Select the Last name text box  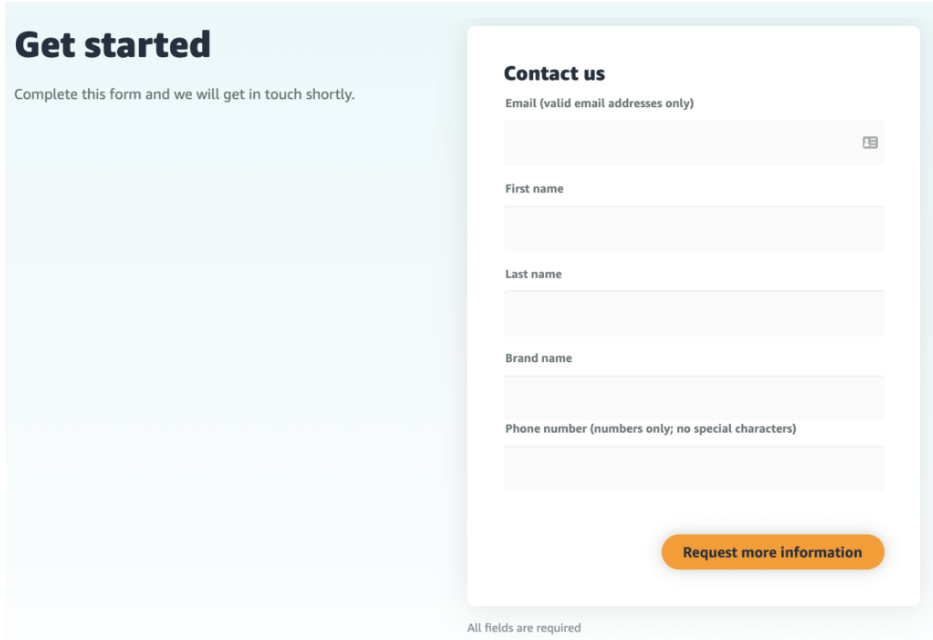tap(694, 313)
